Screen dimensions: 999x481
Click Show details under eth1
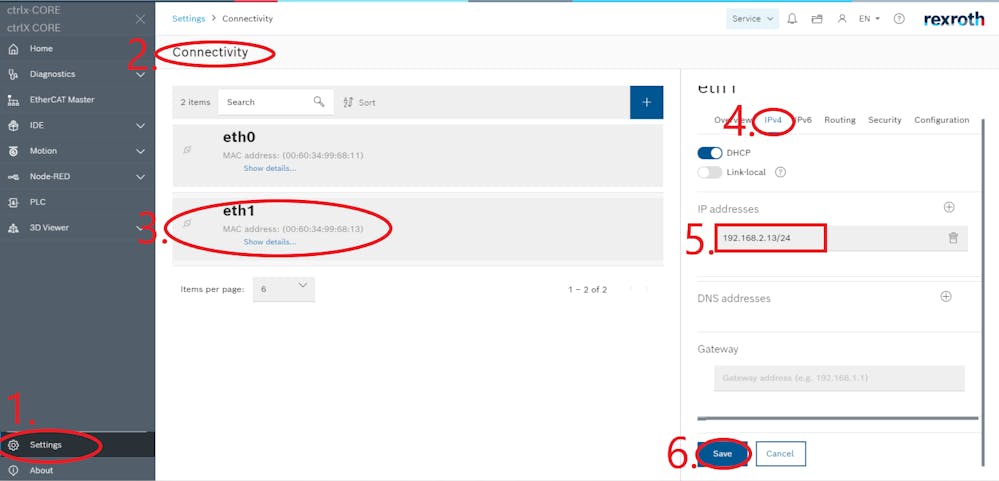[270, 242]
